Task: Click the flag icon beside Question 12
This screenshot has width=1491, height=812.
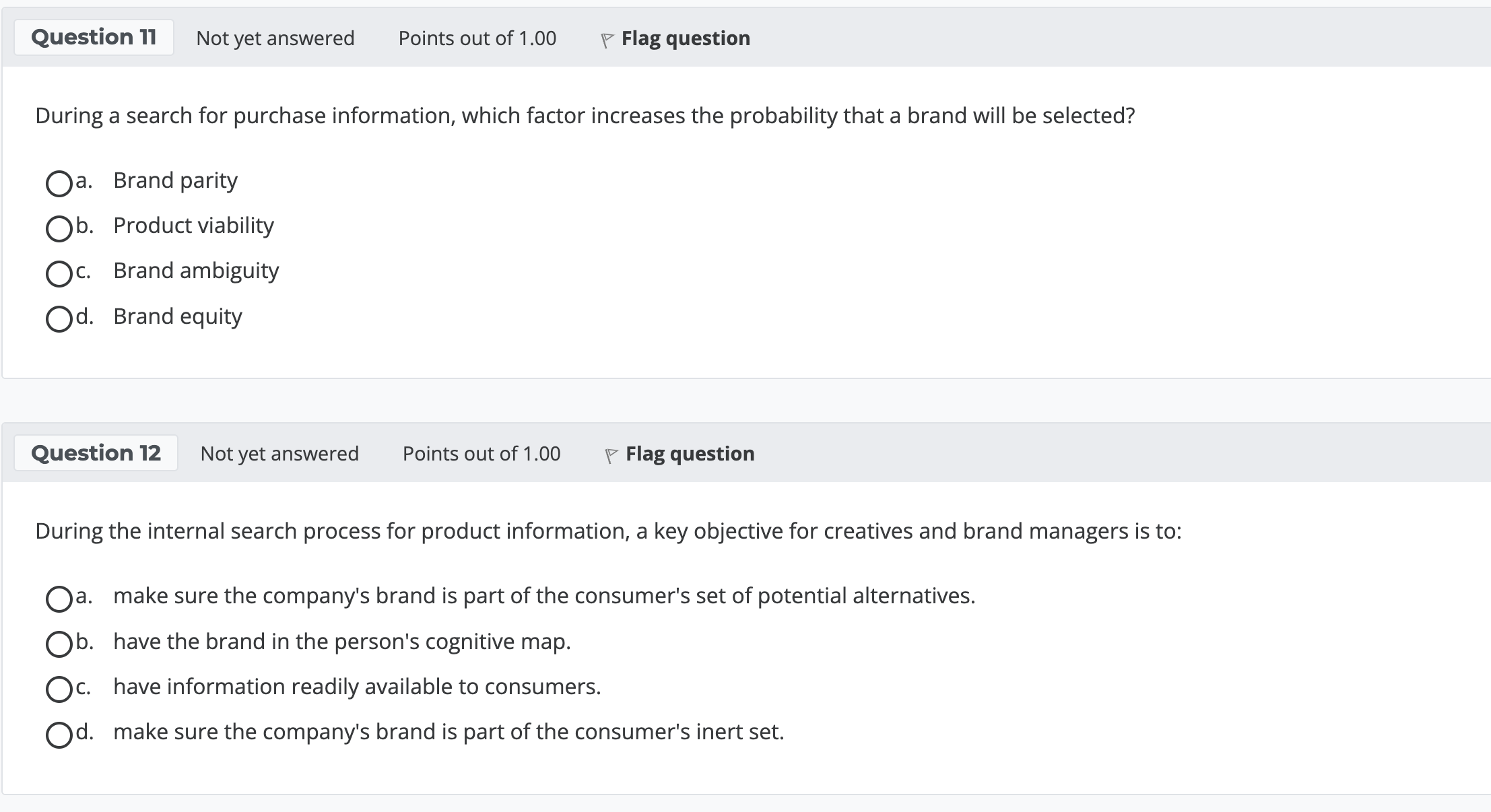Action: point(610,454)
